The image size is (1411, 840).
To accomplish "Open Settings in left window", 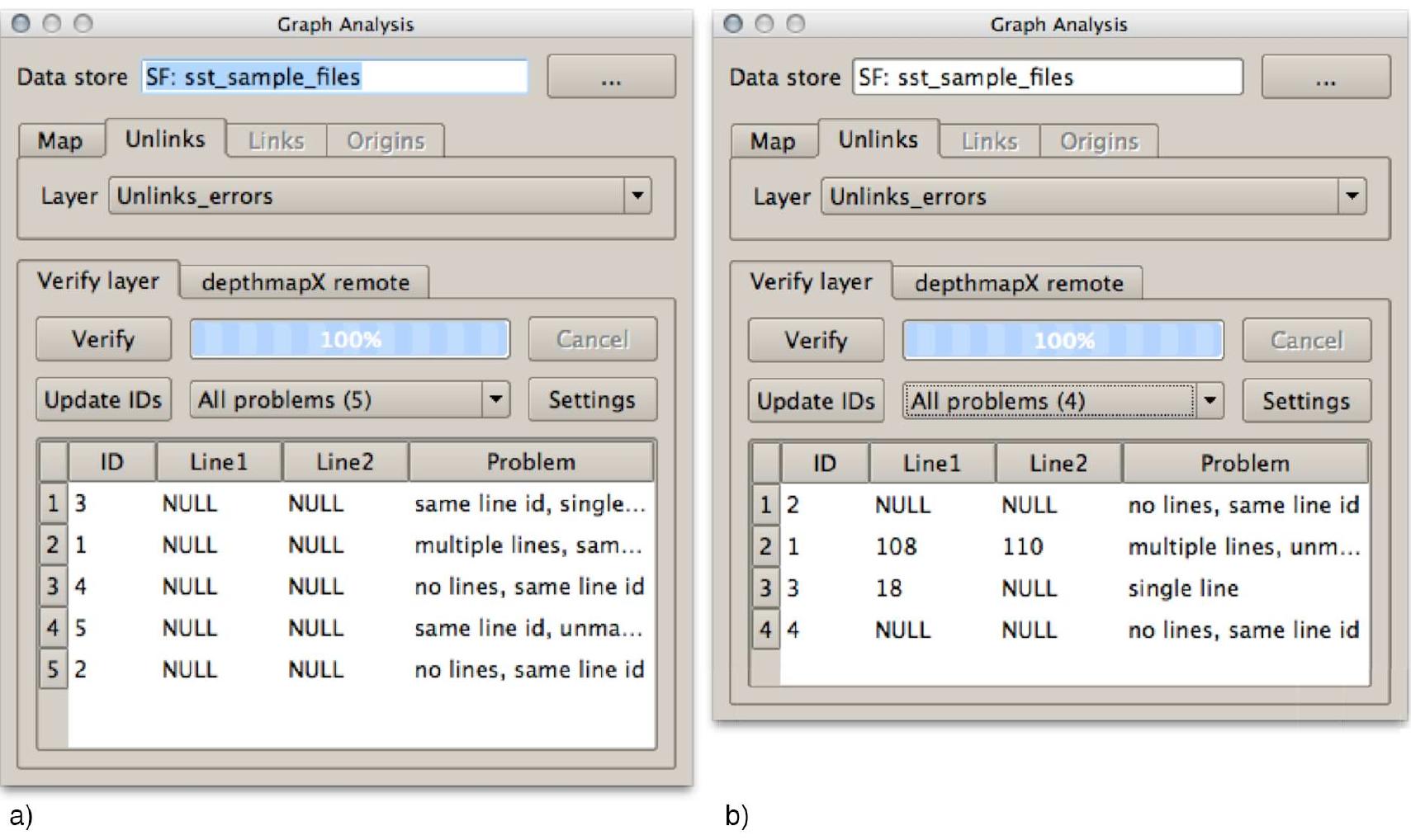I will (x=593, y=399).
